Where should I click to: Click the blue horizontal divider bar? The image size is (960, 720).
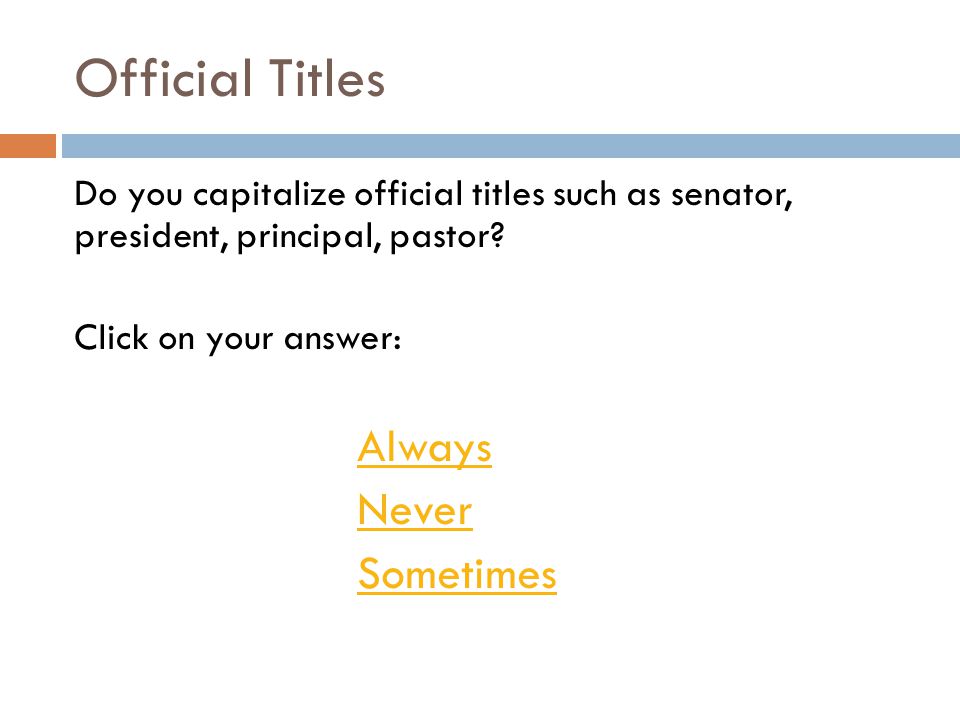click(x=511, y=146)
